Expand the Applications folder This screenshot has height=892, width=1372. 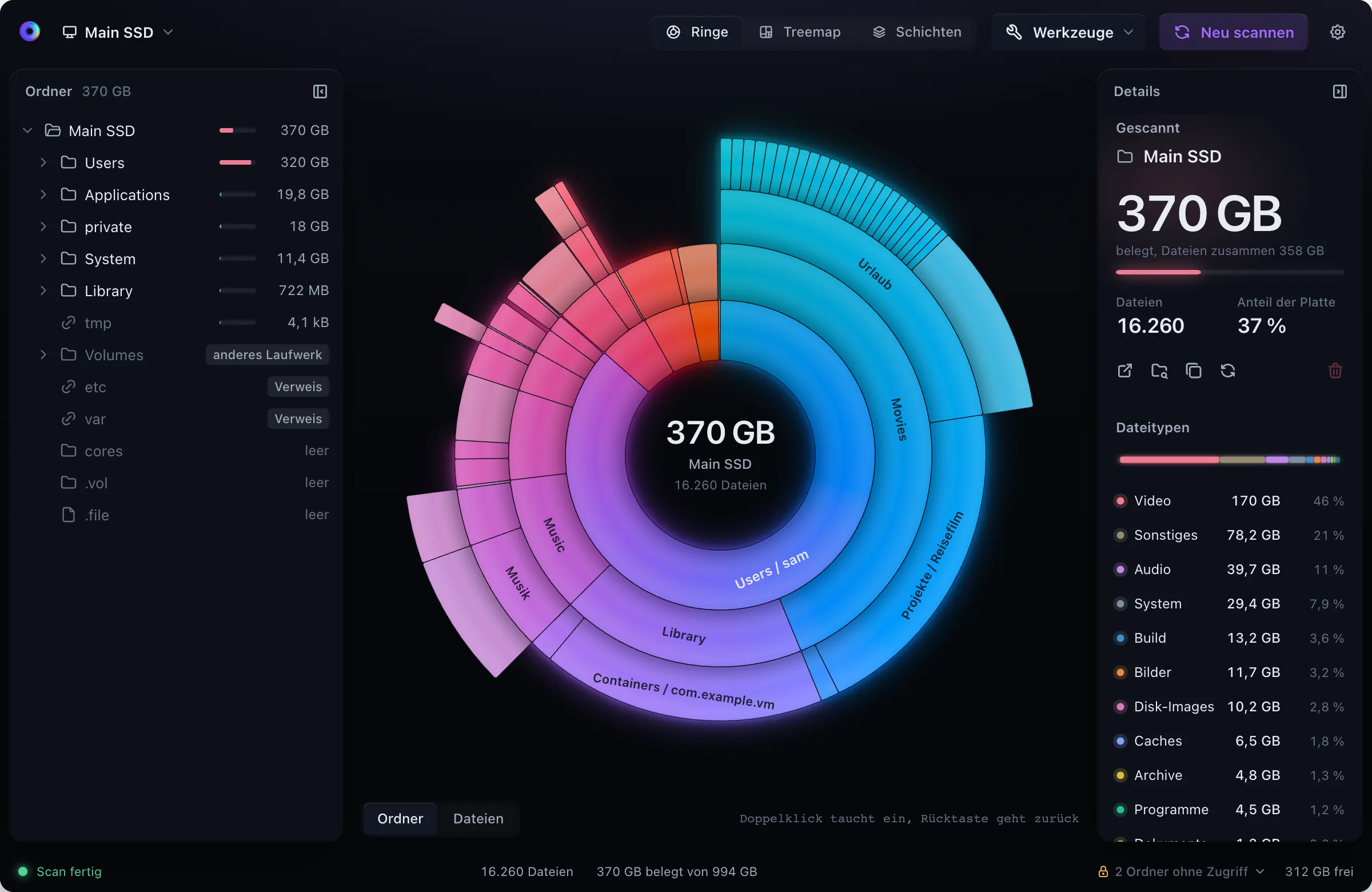click(x=43, y=194)
